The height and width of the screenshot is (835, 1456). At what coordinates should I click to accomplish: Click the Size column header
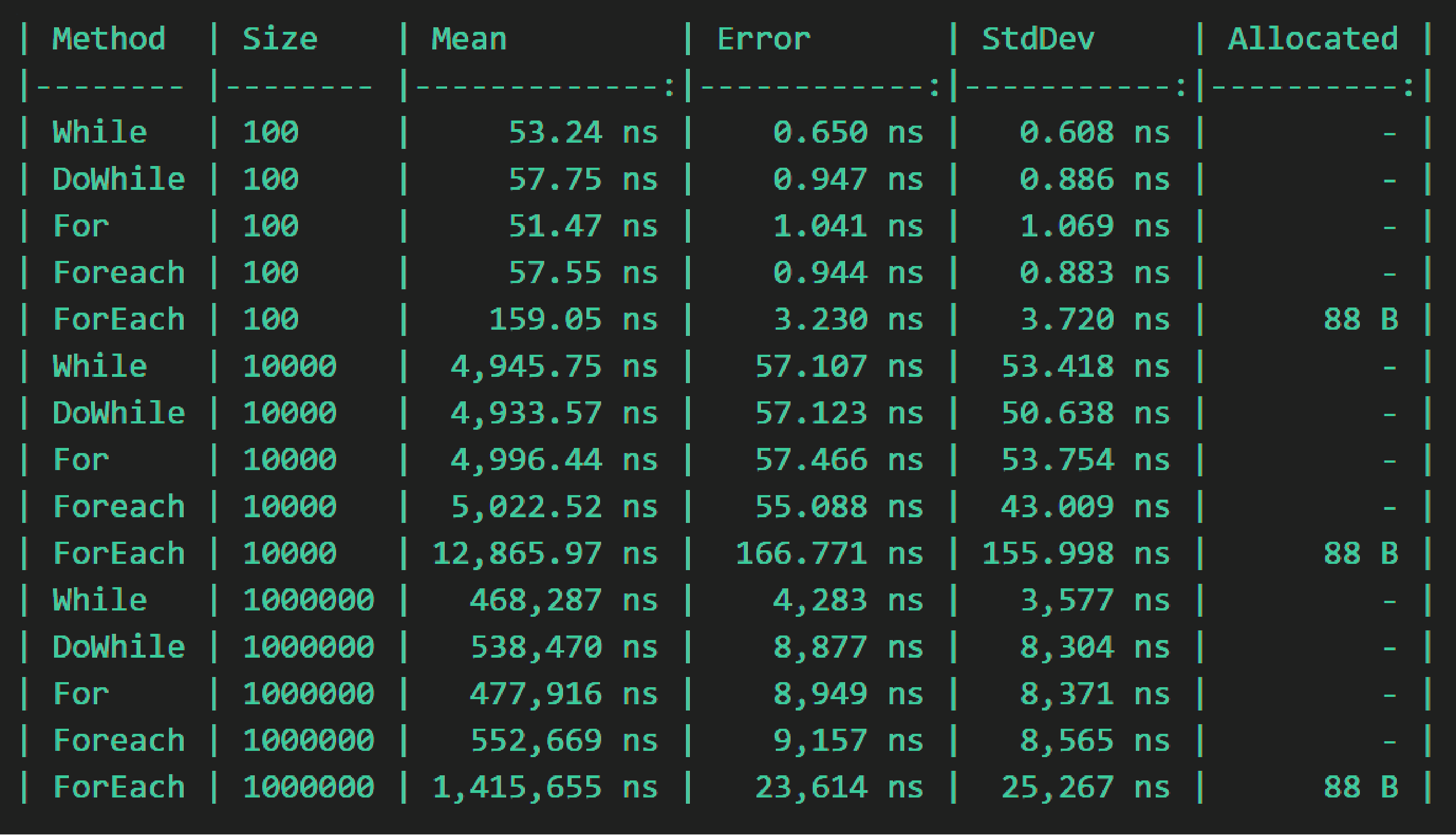point(279,39)
